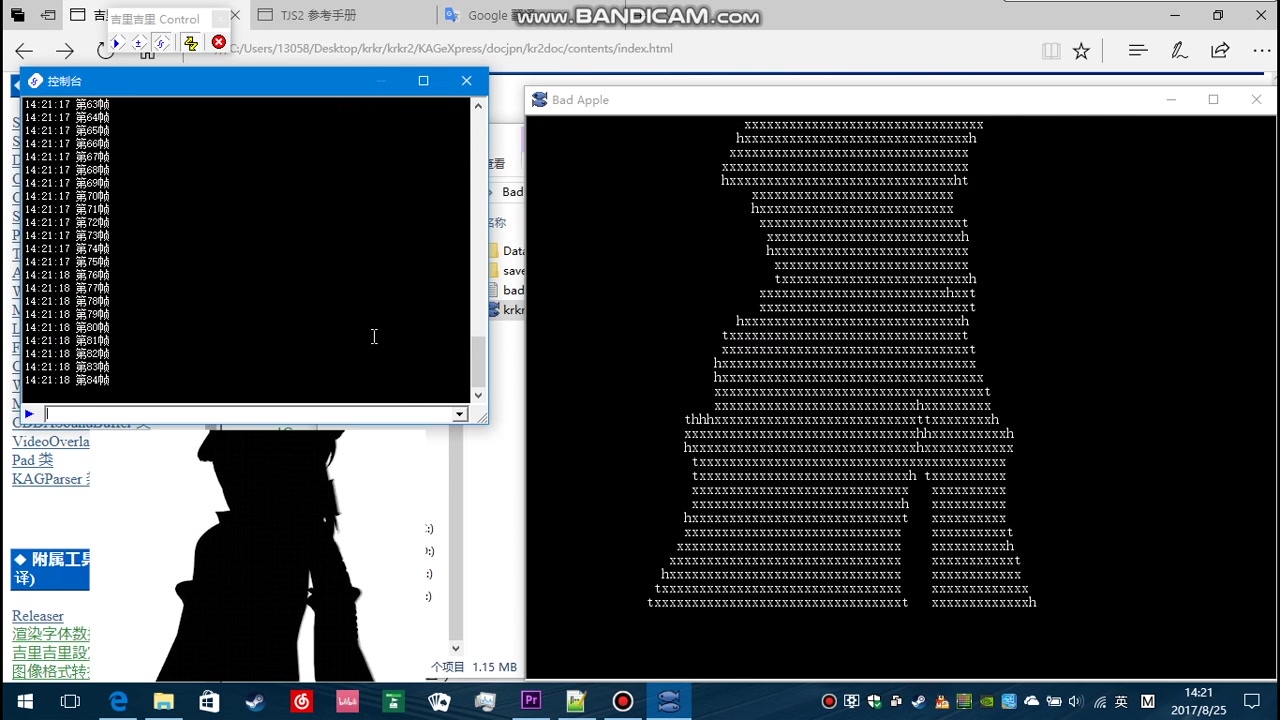The height and width of the screenshot is (720, 1280).
Task: Go back with Edge back arrow
Action: point(24,50)
